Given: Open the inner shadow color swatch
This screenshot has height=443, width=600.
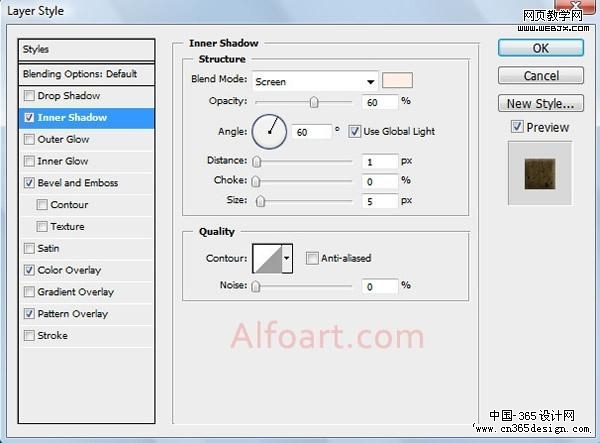Looking at the screenshot, I should 397,80.
